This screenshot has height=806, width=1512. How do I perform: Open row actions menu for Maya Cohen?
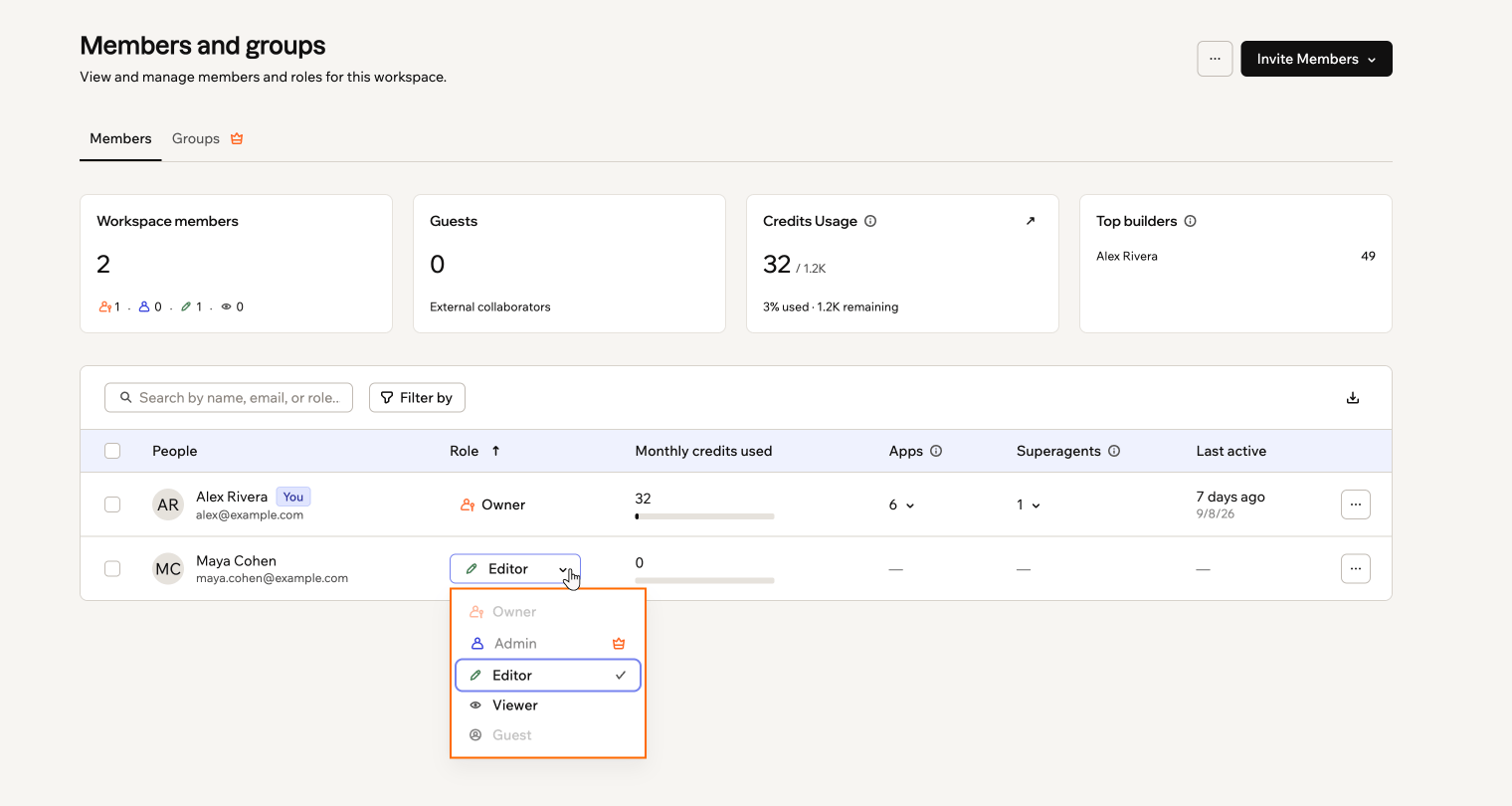[x=1356, y=568]
